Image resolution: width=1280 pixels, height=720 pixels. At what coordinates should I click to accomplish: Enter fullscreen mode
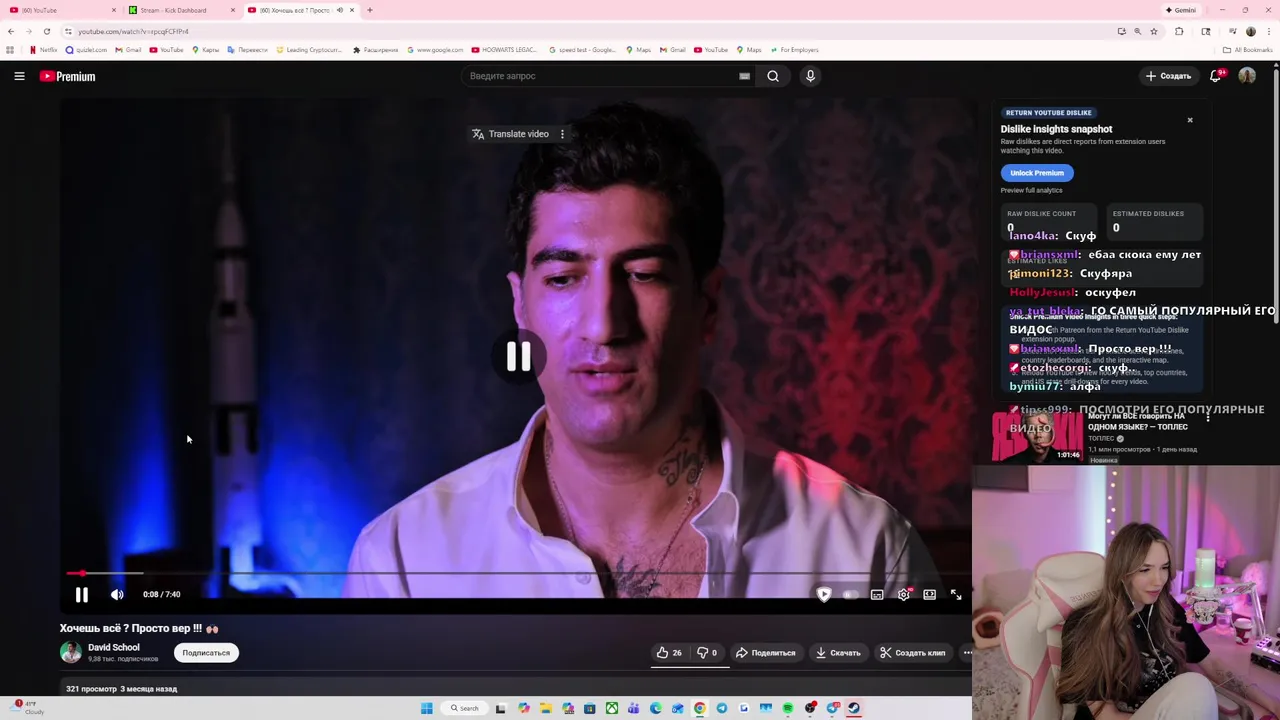[x=956, y=595]
